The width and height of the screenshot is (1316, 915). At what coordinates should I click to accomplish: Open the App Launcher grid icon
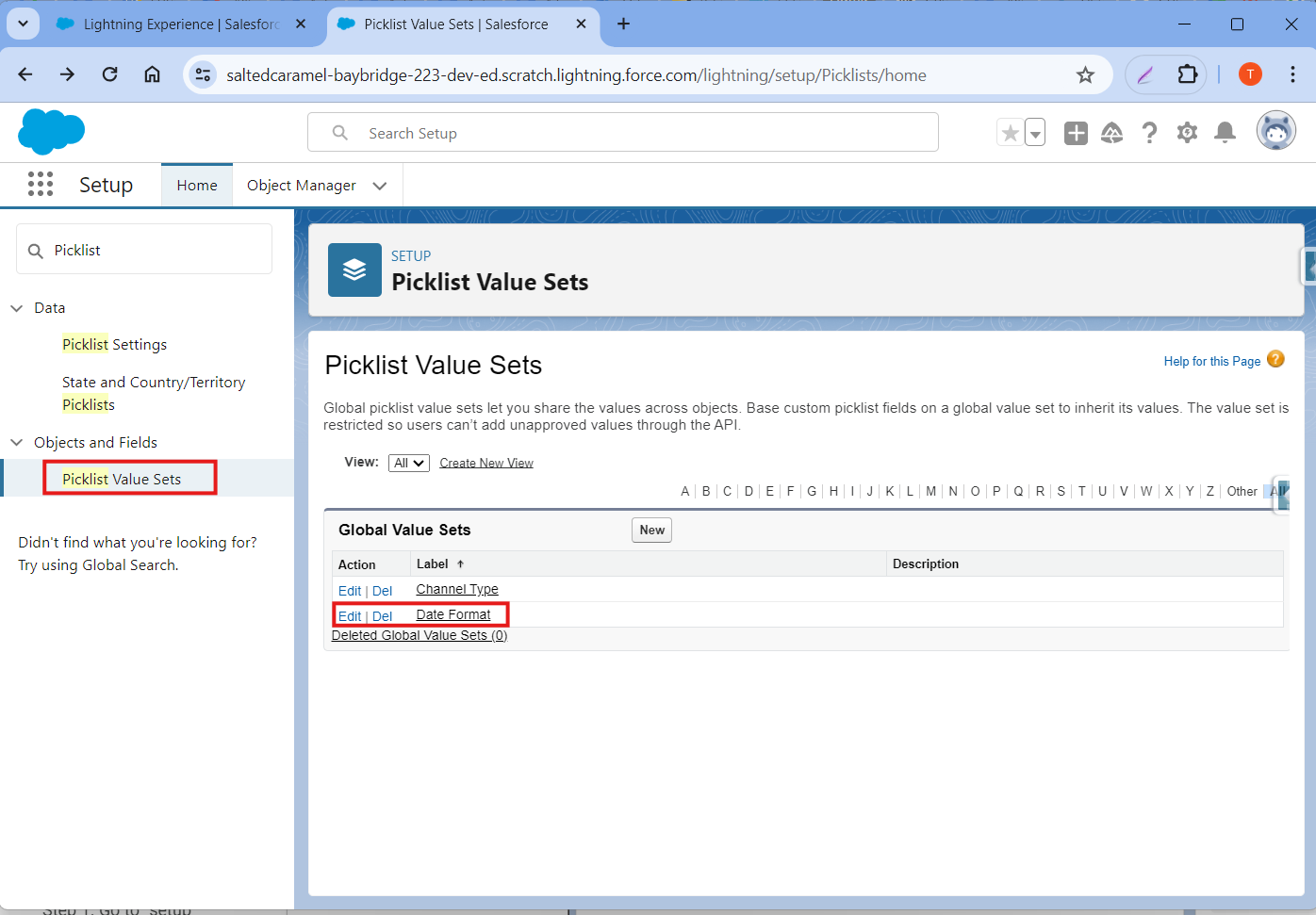point(41,184)
